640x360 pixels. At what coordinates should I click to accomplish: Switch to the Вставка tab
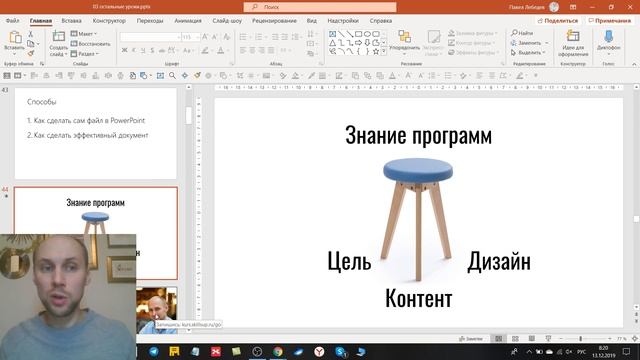pos(71,20)
